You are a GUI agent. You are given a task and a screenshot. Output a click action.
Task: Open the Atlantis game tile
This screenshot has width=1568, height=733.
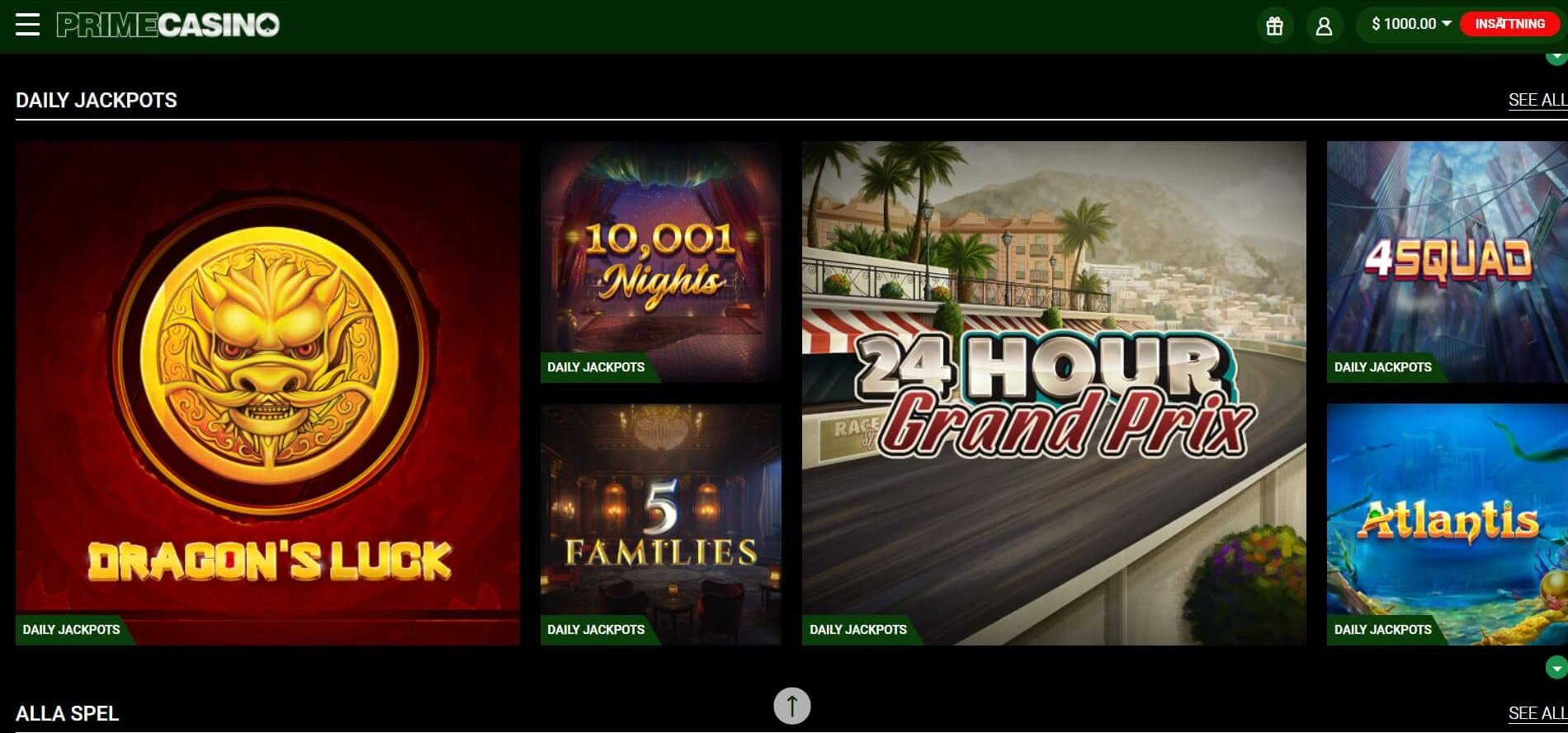click(x=1448, y=524)
